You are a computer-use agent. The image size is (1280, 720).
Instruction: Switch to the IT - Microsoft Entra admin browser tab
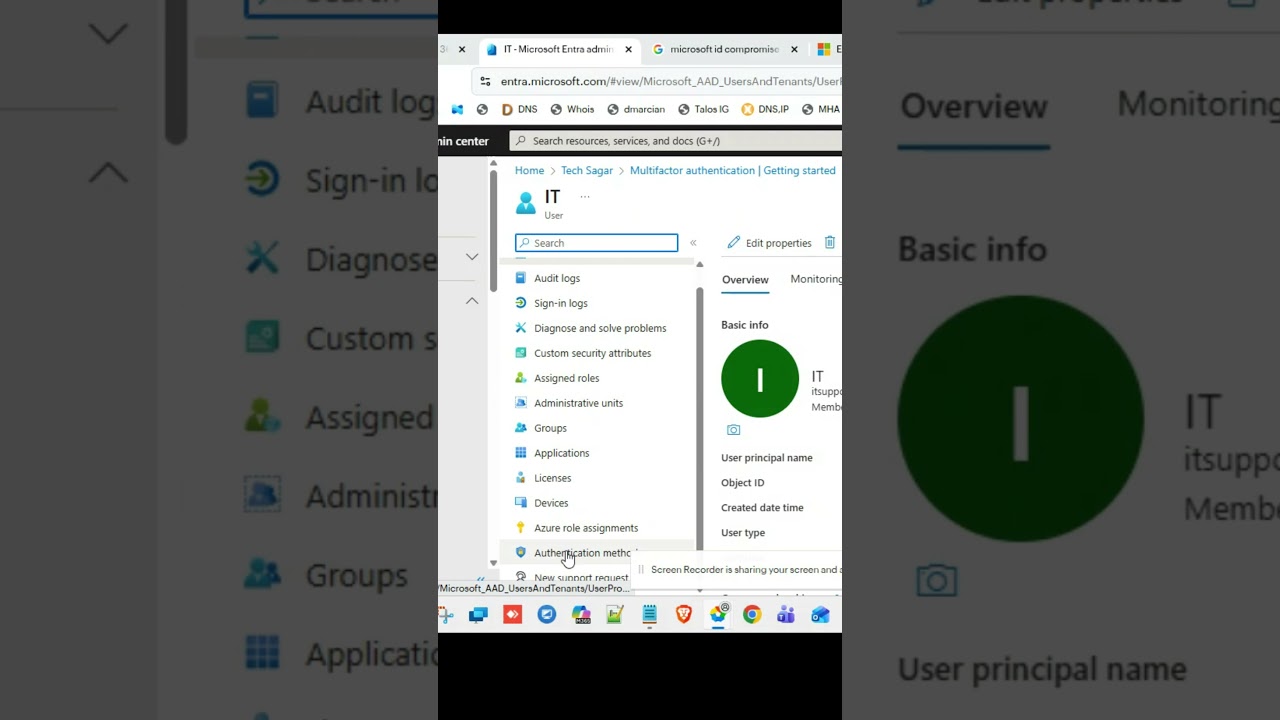(x=559, y=49)
